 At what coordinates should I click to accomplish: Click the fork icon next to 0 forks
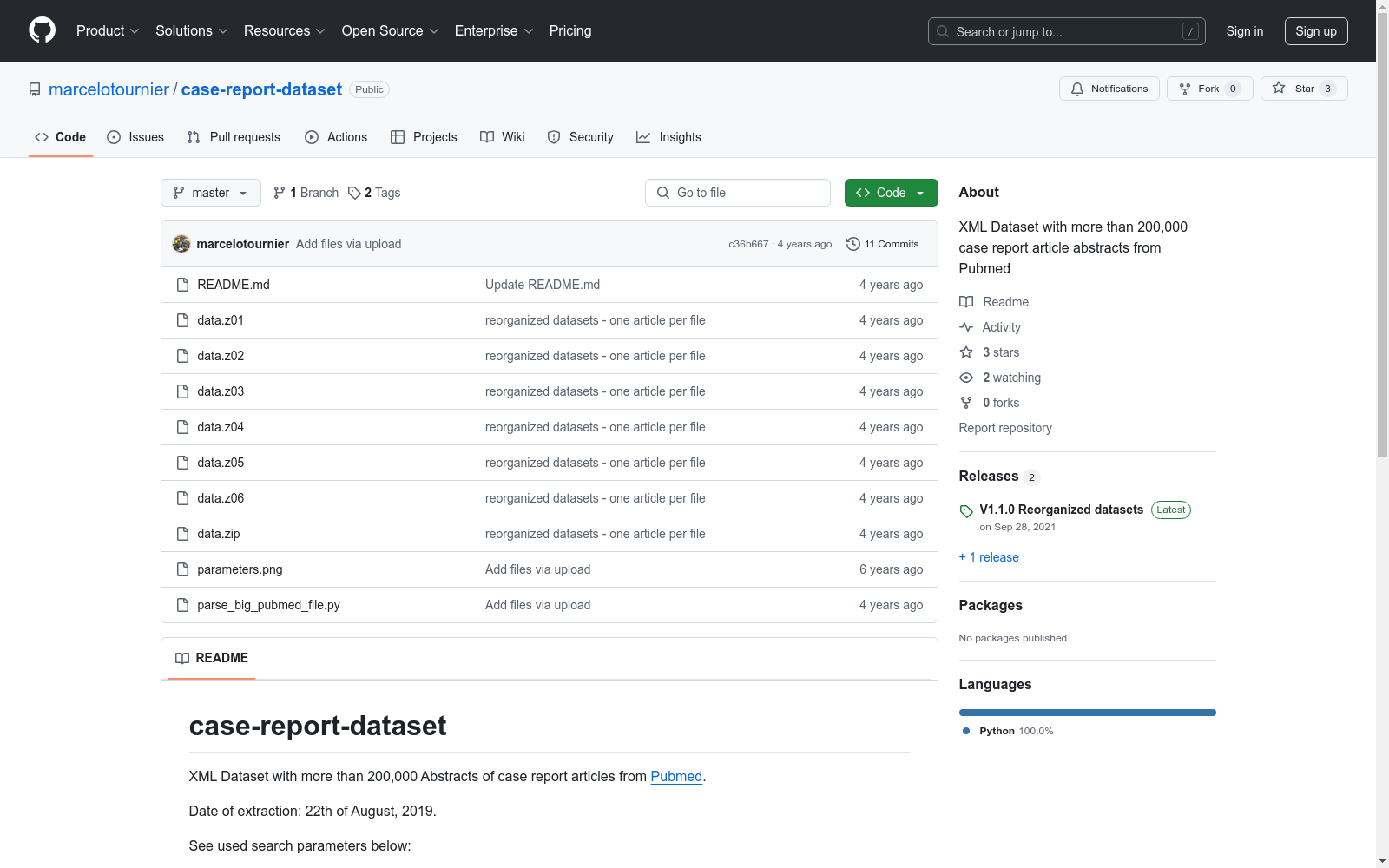coord(966,403)
